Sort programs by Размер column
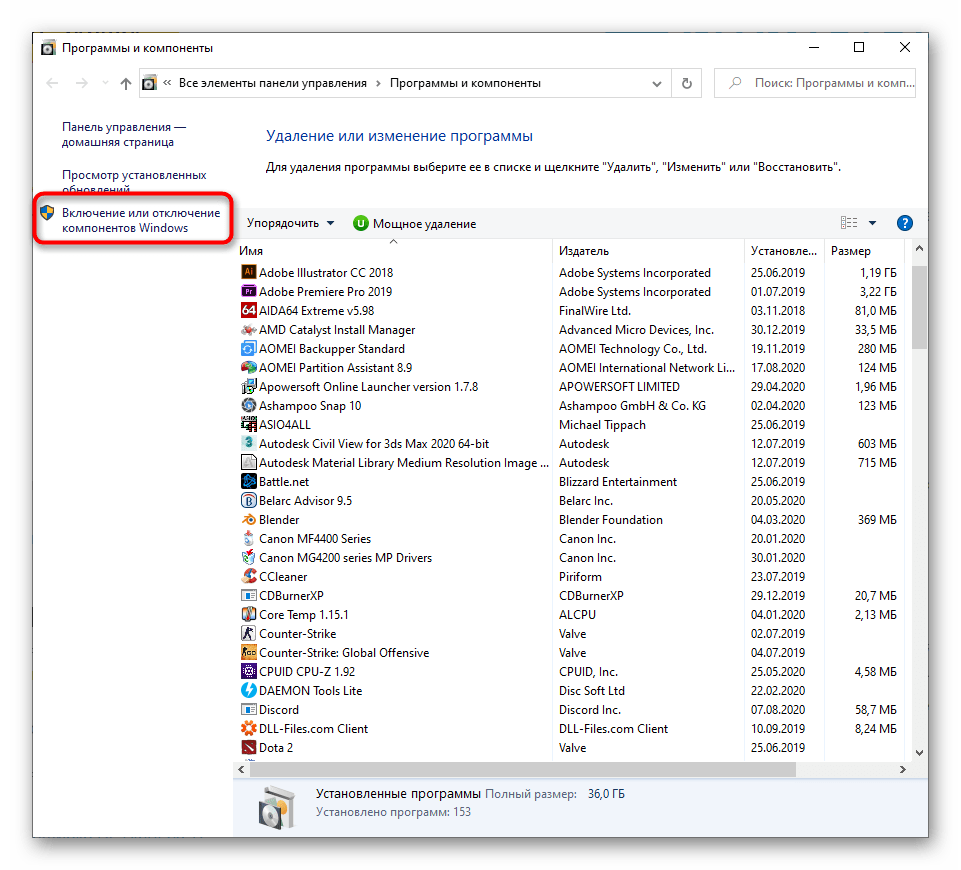961x870 pixels. [x=850, y=251]
